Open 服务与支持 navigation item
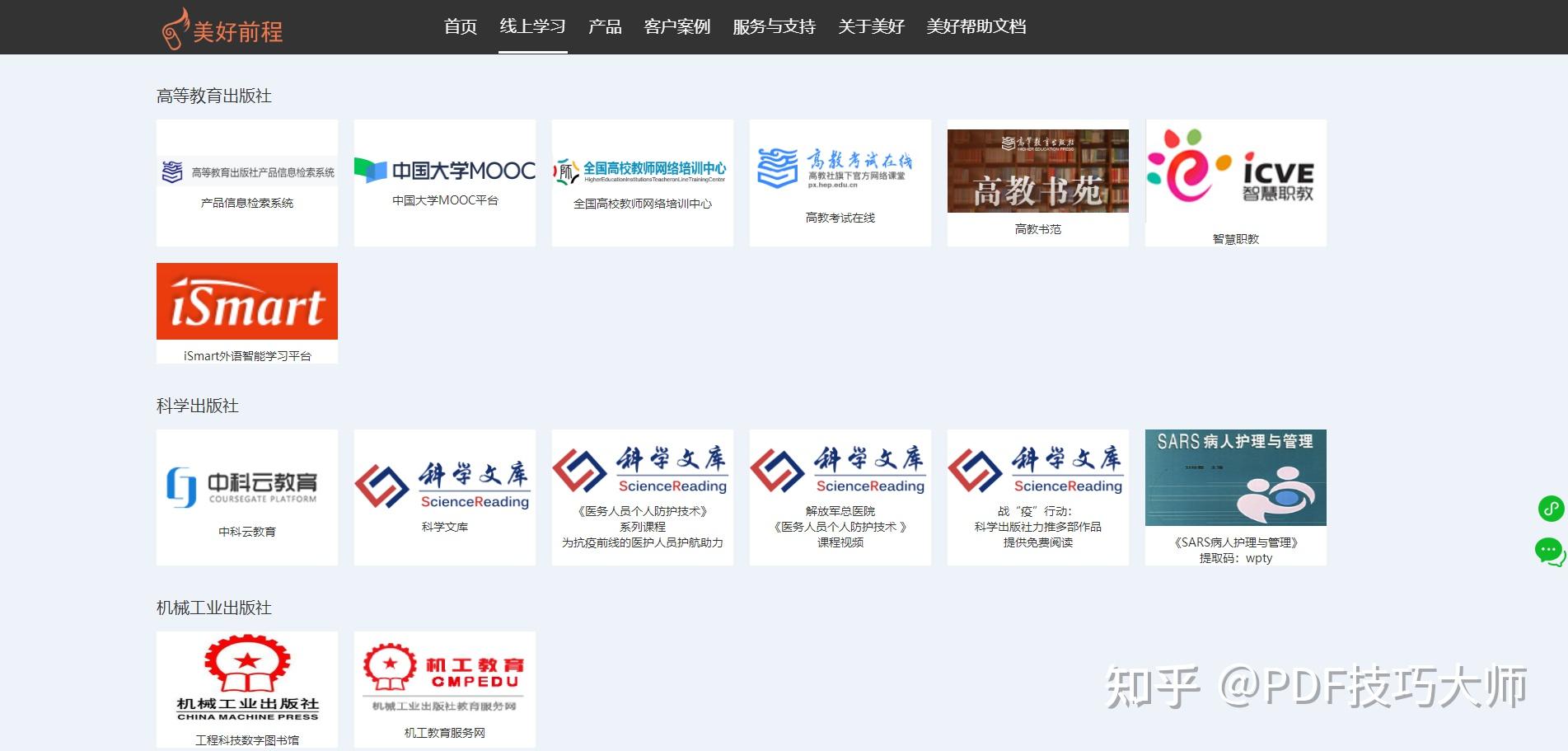 pyautogui.click(x=775, y=26)
